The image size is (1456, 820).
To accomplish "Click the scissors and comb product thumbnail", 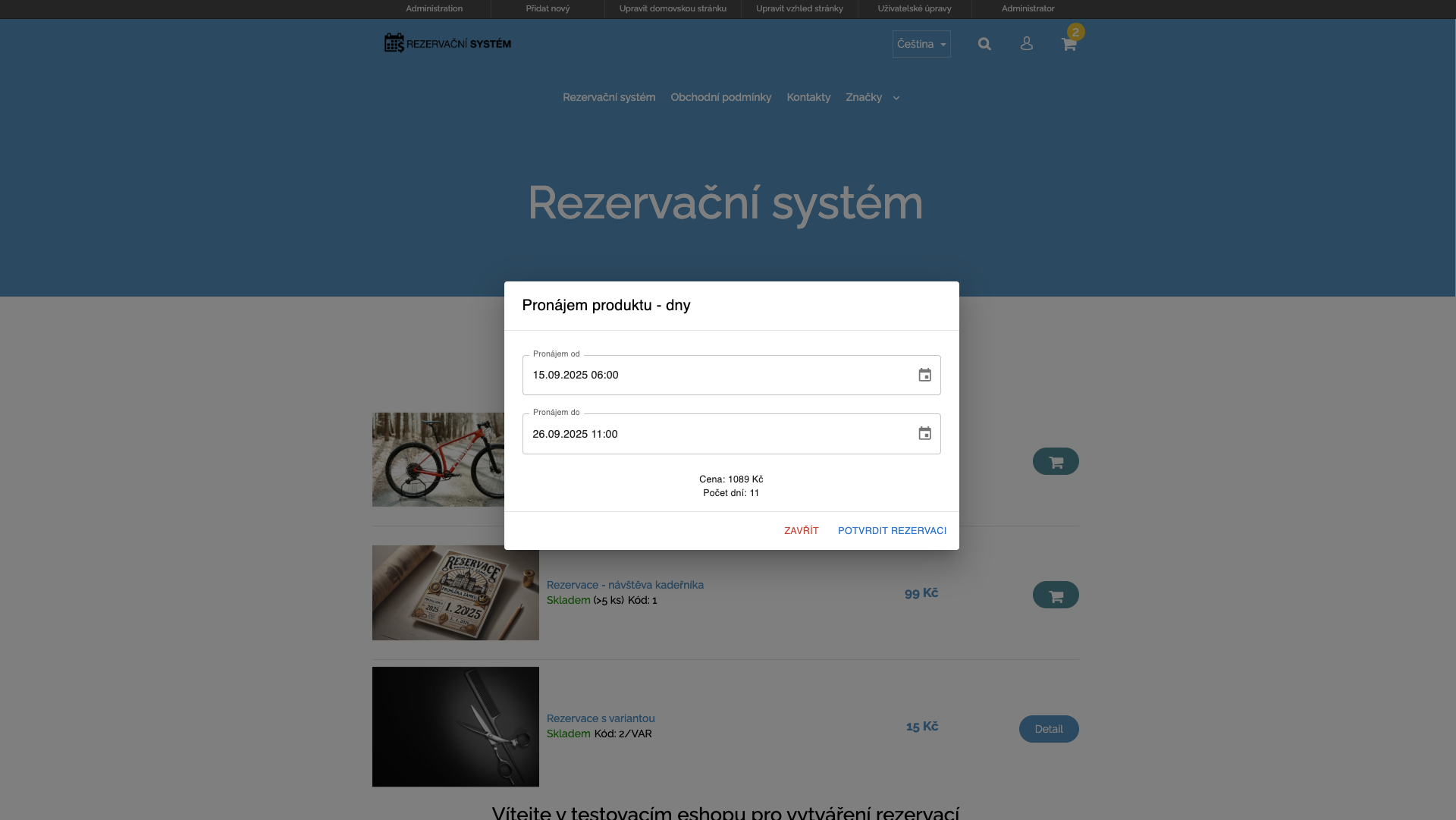I will pos(455,727).
